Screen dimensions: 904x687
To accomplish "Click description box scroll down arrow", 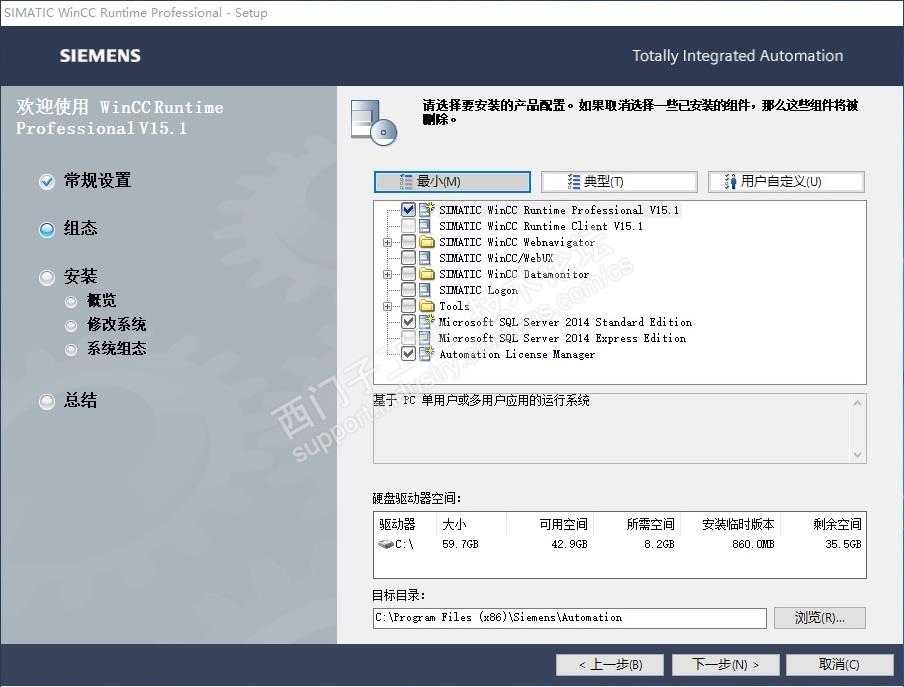I will tap(857, 455).
